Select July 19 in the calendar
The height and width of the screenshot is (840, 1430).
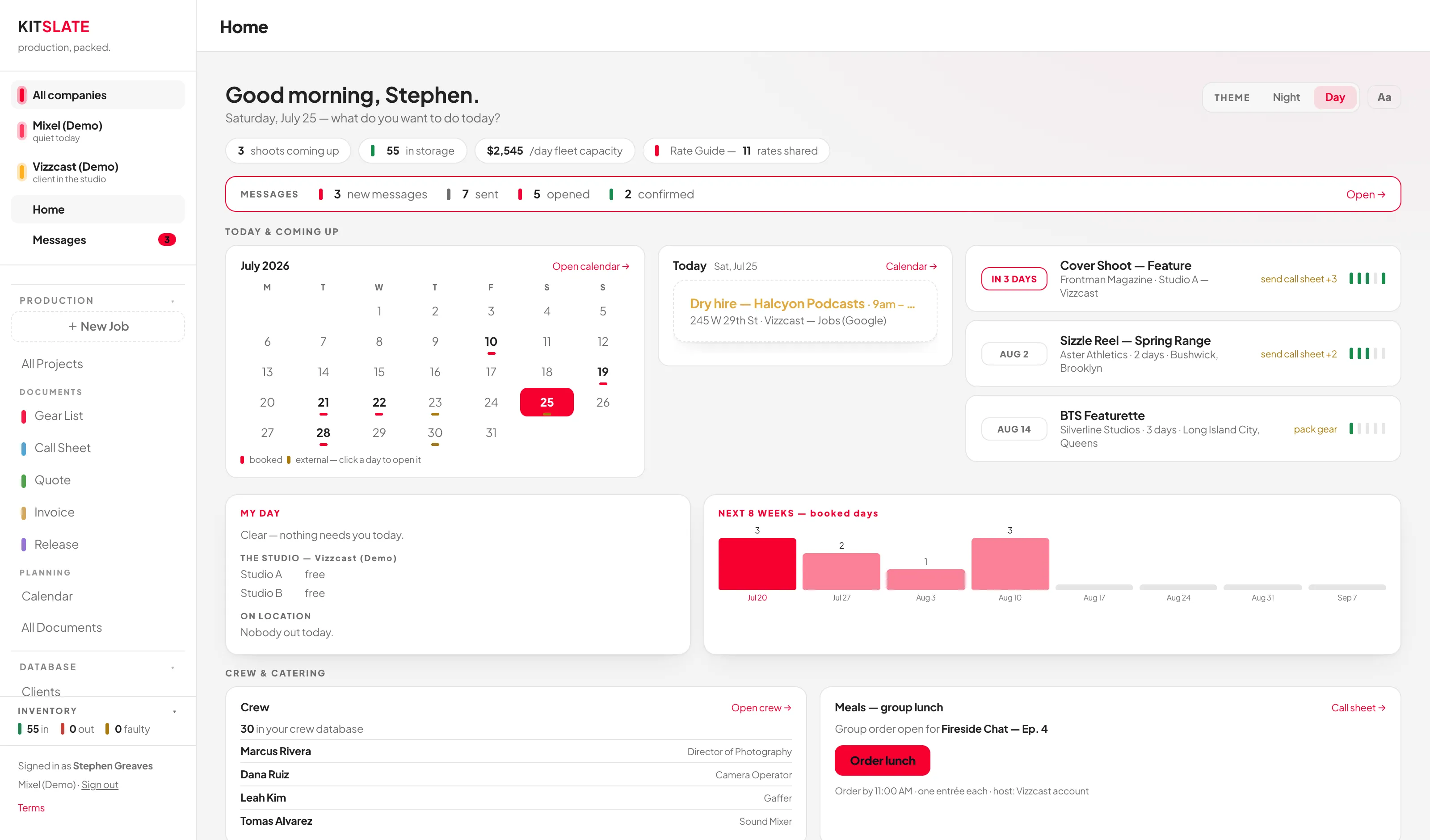click(x=603, y=372)
